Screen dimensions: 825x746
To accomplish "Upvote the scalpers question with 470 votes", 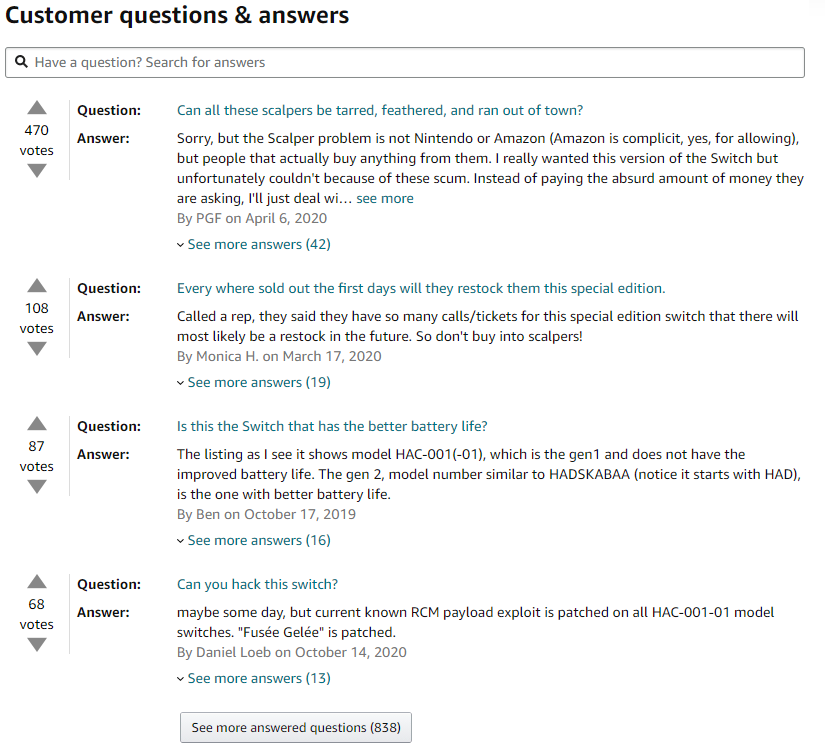I will pyautogui.click(x=37, y=108).
